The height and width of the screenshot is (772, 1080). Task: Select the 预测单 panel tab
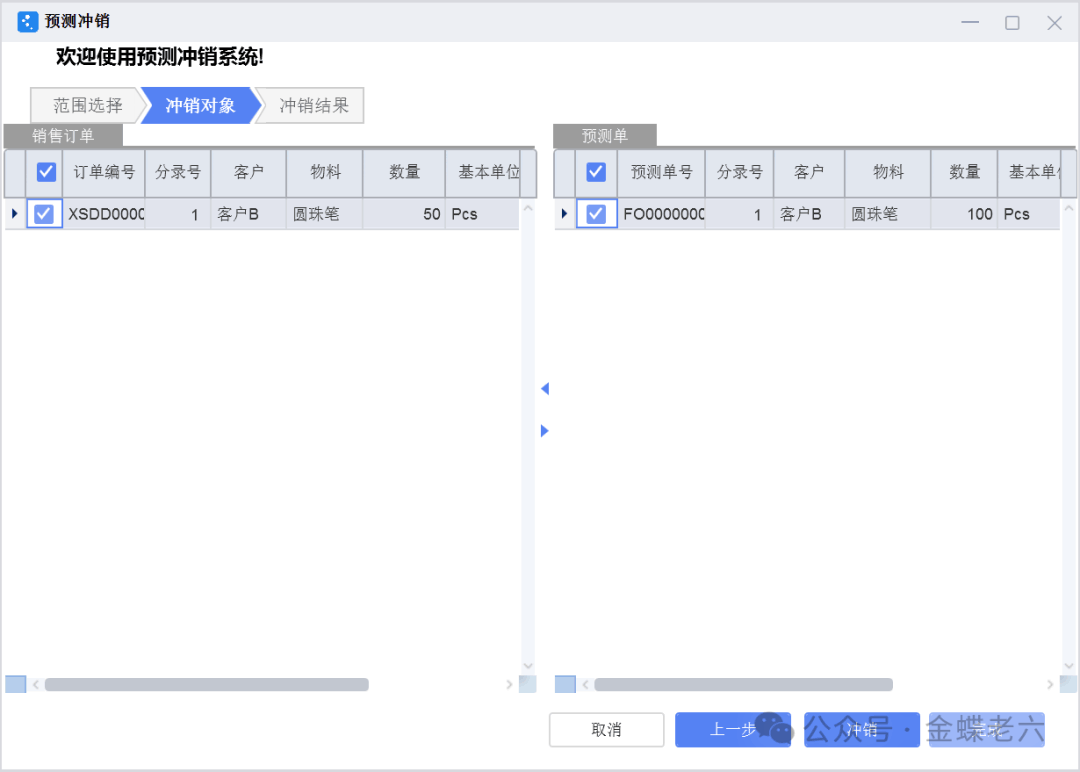[605, 136]
